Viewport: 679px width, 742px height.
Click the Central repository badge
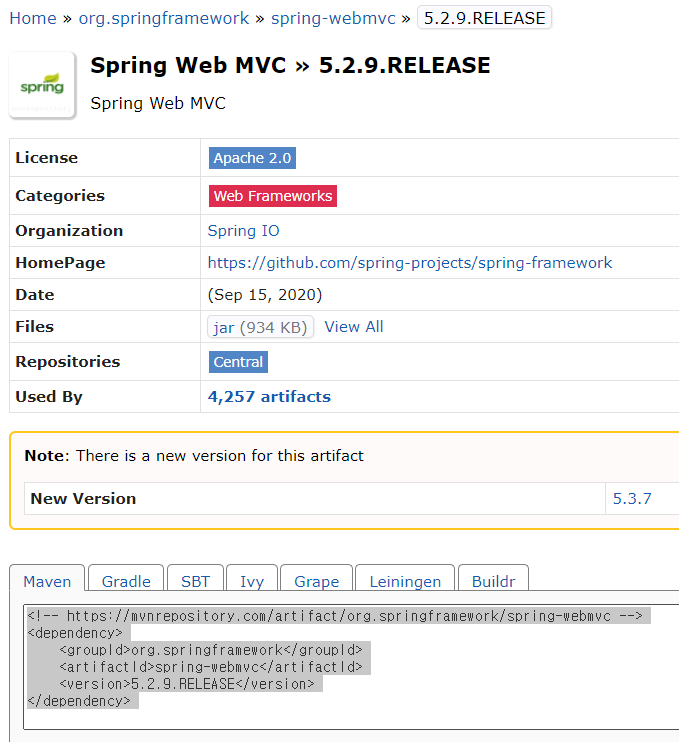[x=238, y=362]
